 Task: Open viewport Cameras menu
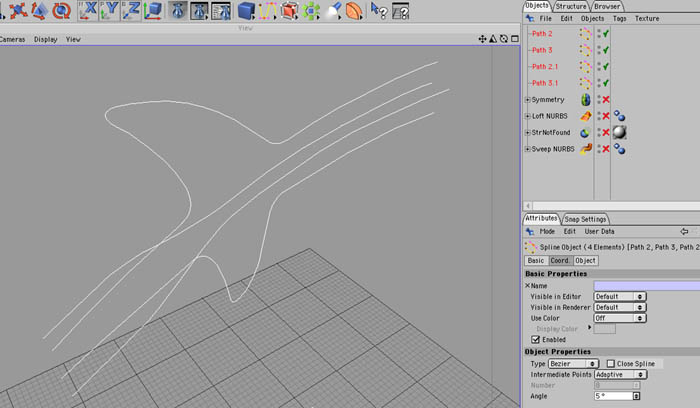click(12, 39)
